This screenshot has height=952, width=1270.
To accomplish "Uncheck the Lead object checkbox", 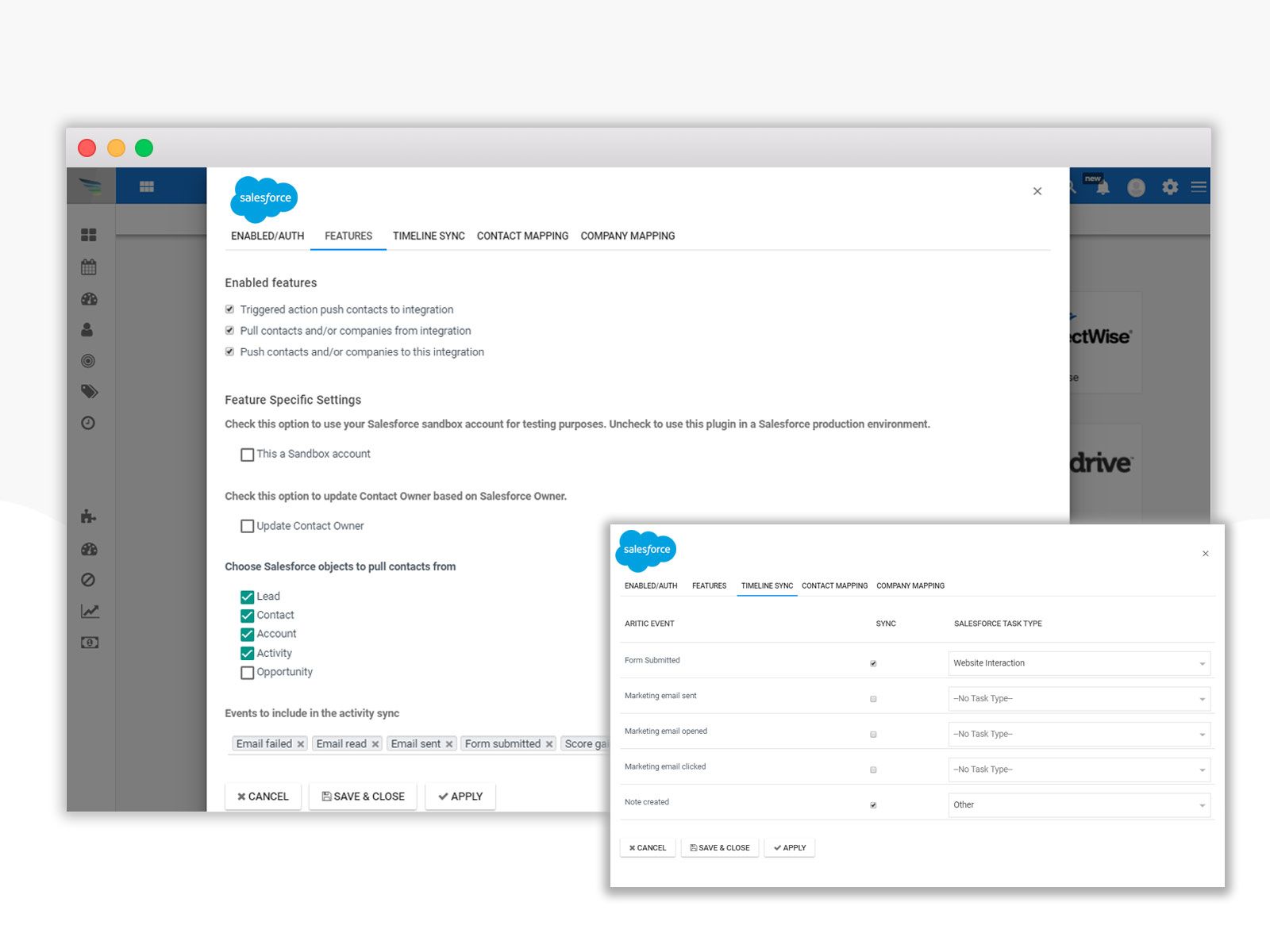I will point(248,597).
